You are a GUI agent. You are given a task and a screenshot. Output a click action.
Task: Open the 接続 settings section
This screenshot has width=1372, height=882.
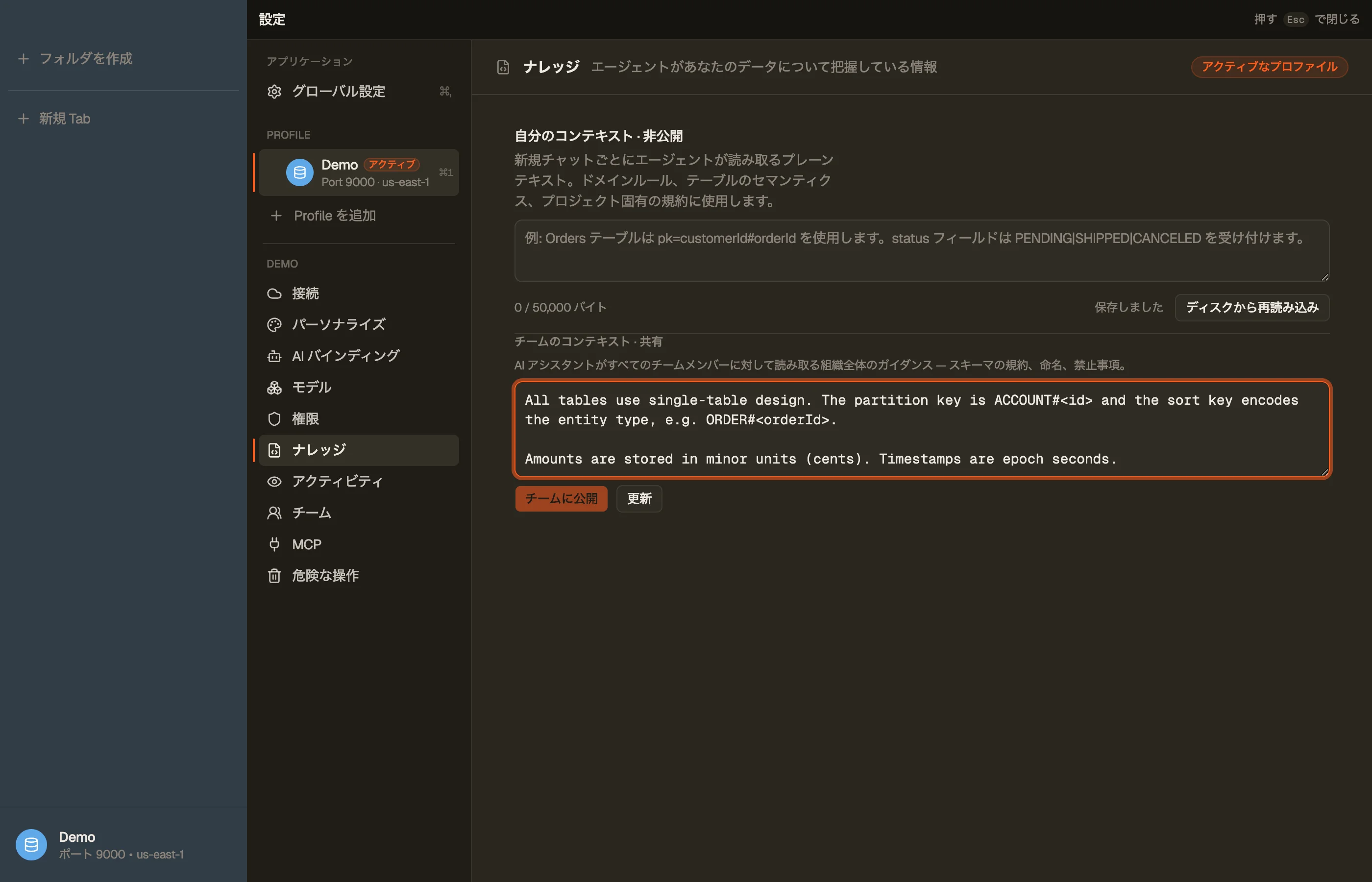pos(359,294)
